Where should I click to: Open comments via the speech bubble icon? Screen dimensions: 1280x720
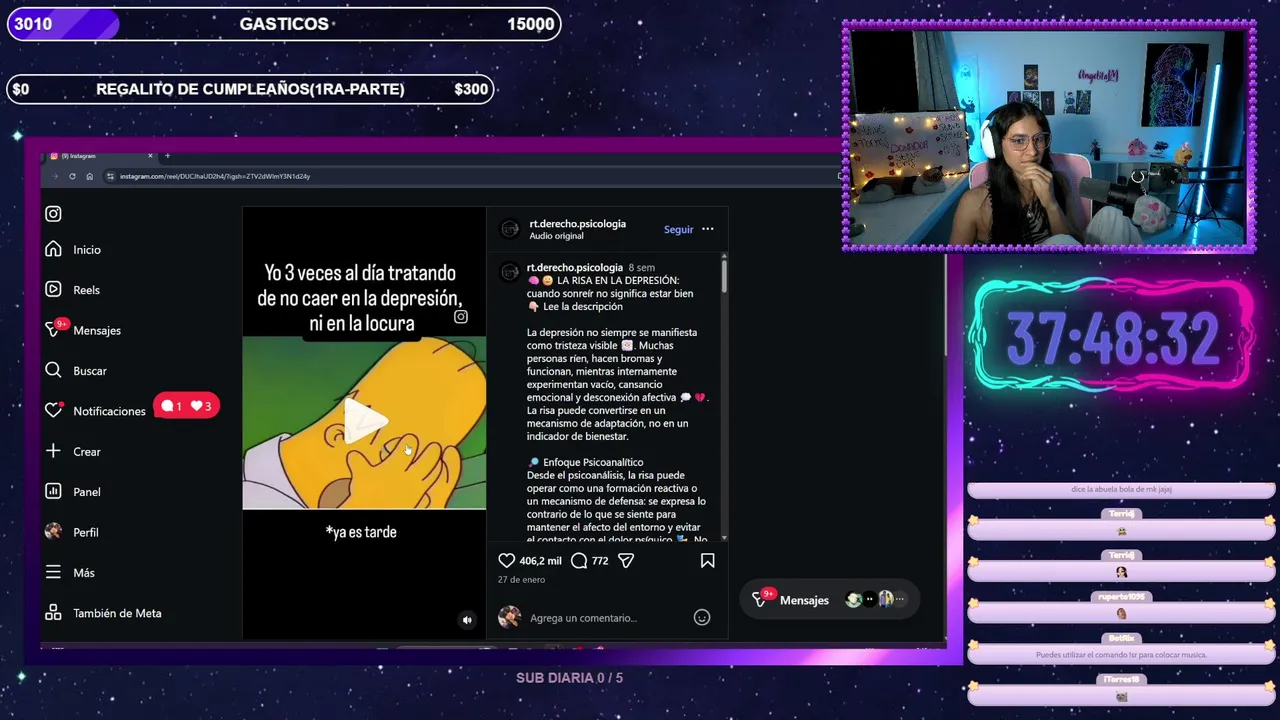(x=579, y=561)
